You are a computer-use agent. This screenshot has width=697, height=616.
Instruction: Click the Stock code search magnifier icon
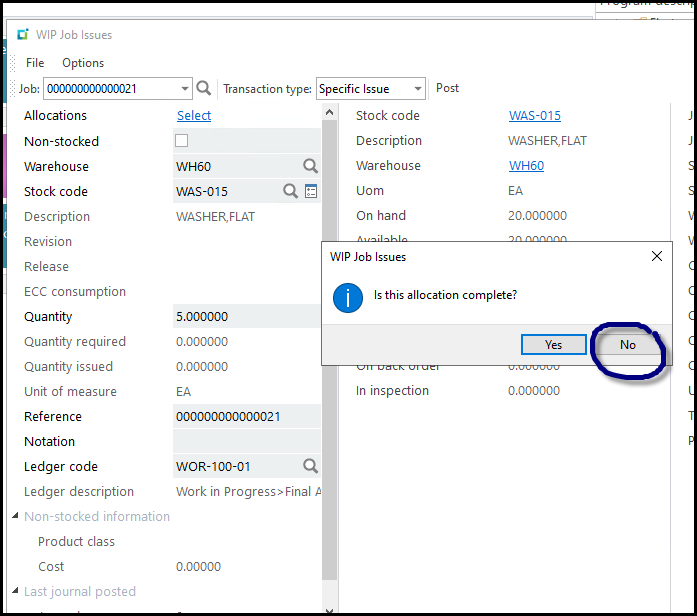(290, 191)
